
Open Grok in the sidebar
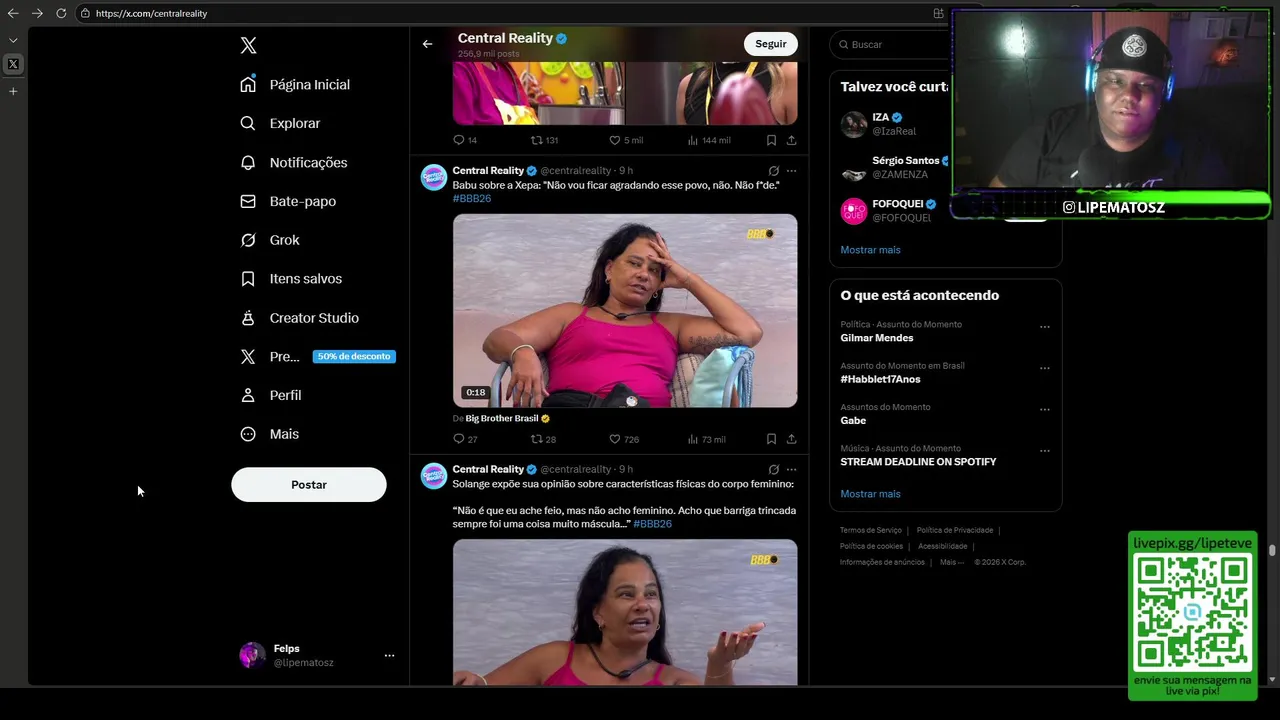pyautogui.click(x=270, y=240)
